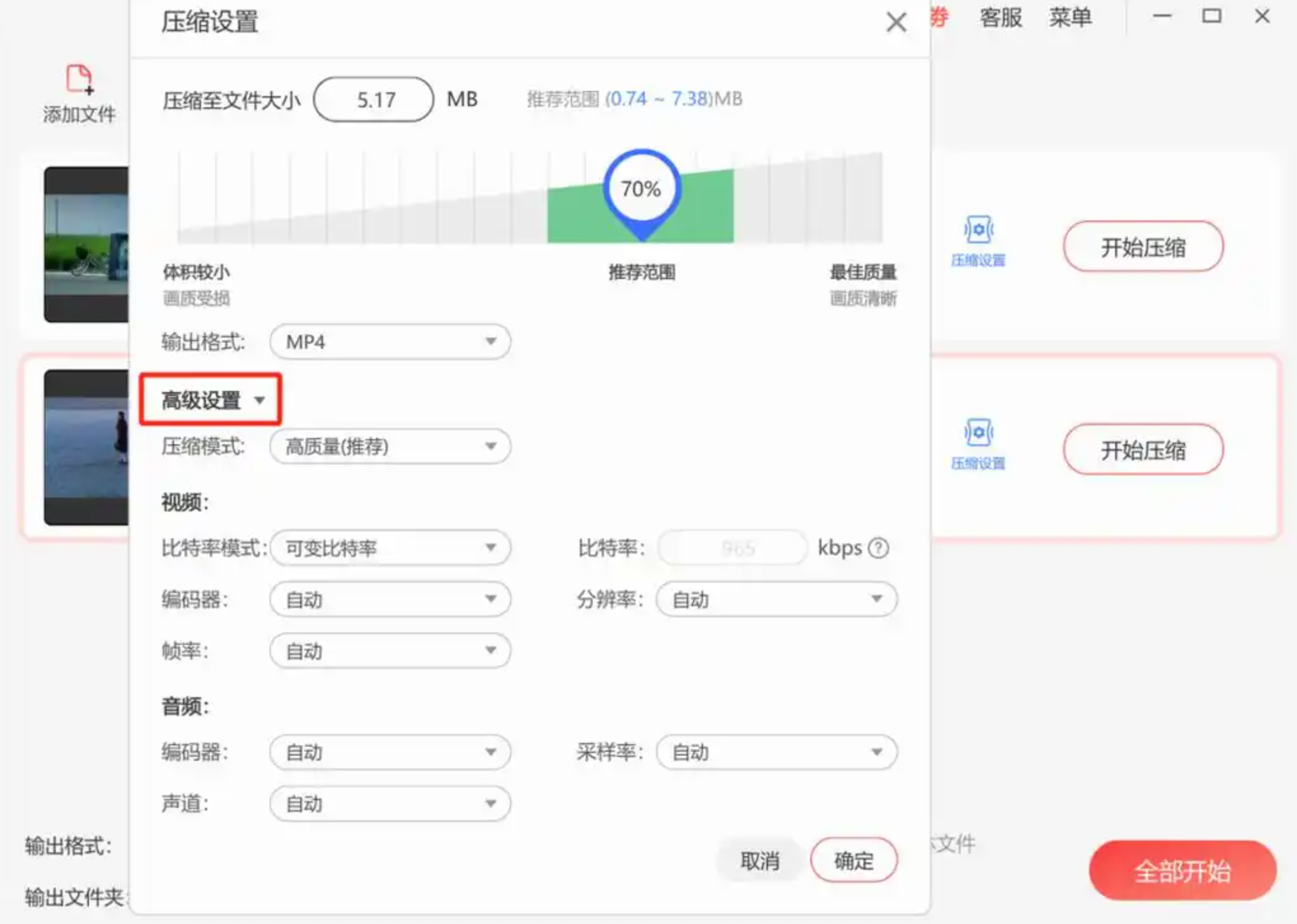The height and width of the screenshot is (924, 1297).
Task: Open the audio sample rate dropdown
Action: pyautogui.click(x=776, y=752)
